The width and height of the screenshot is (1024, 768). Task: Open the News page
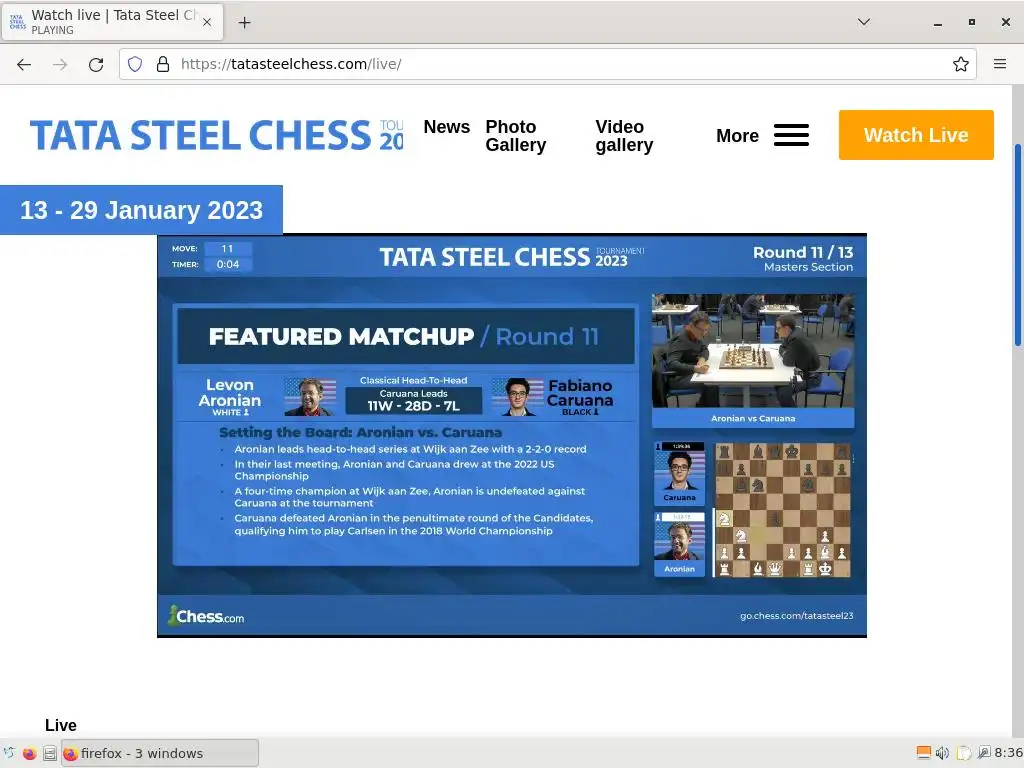point(447,127)
